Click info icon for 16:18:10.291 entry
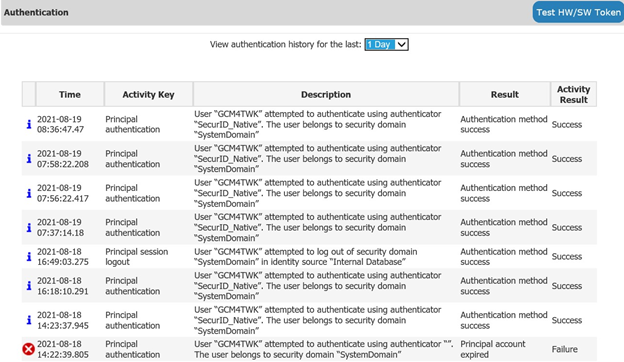Image resolution: width=624 pixels, height=362 pixels. point(29,286)
